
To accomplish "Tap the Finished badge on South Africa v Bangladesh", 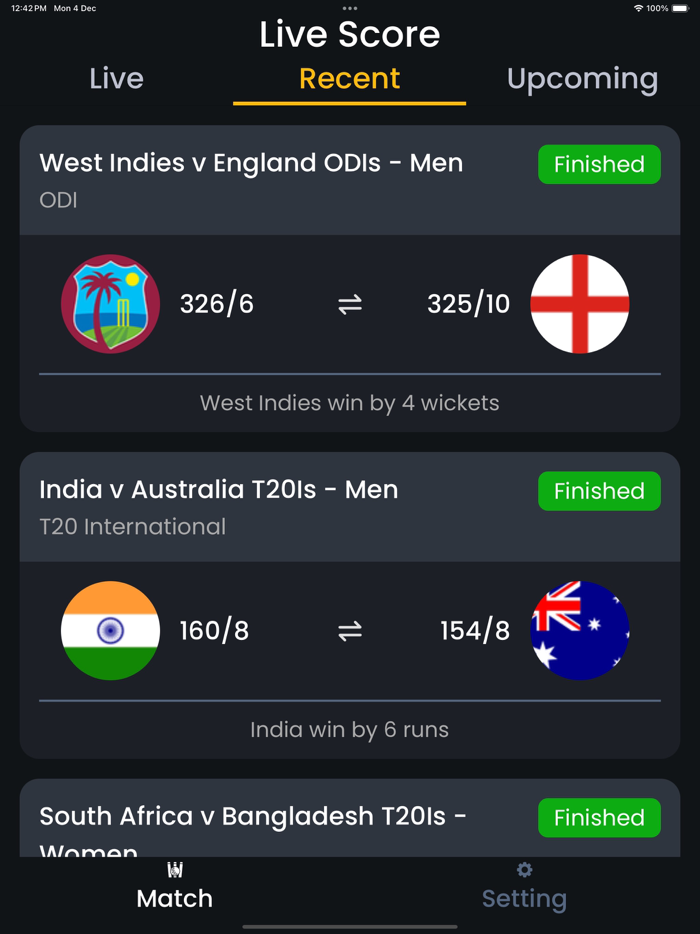I will pyautogui.click(x=599, y=817).
